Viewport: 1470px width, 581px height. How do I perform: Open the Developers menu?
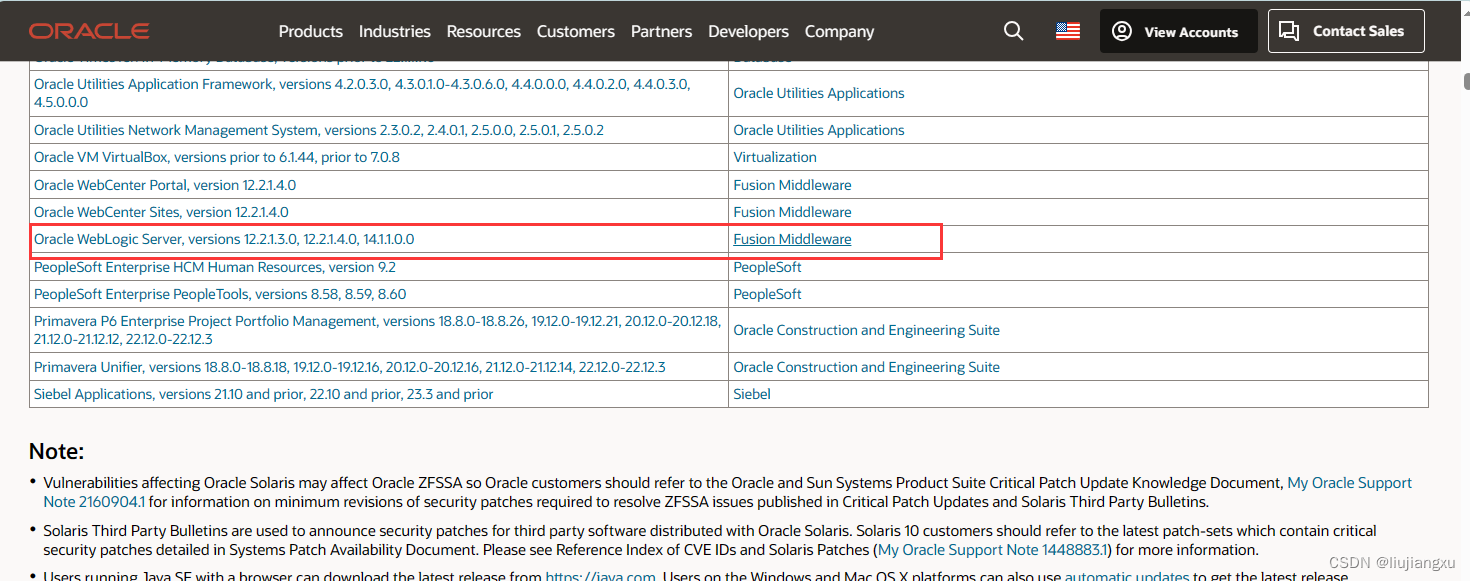click(748, 31)
